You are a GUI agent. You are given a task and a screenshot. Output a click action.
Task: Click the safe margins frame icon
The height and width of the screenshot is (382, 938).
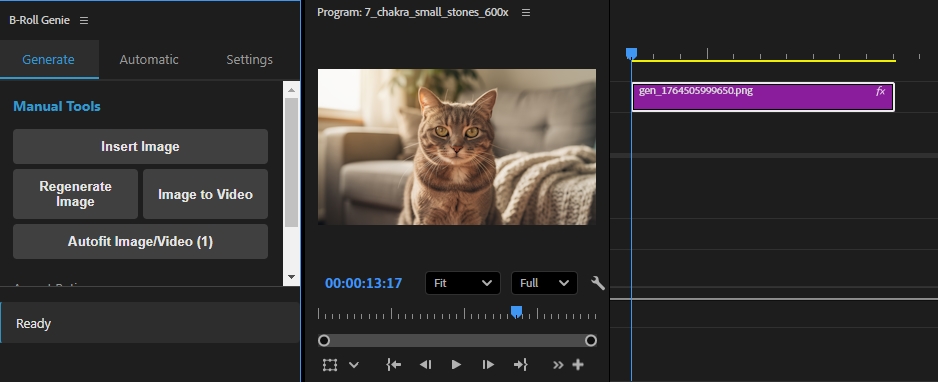(330, 365)
